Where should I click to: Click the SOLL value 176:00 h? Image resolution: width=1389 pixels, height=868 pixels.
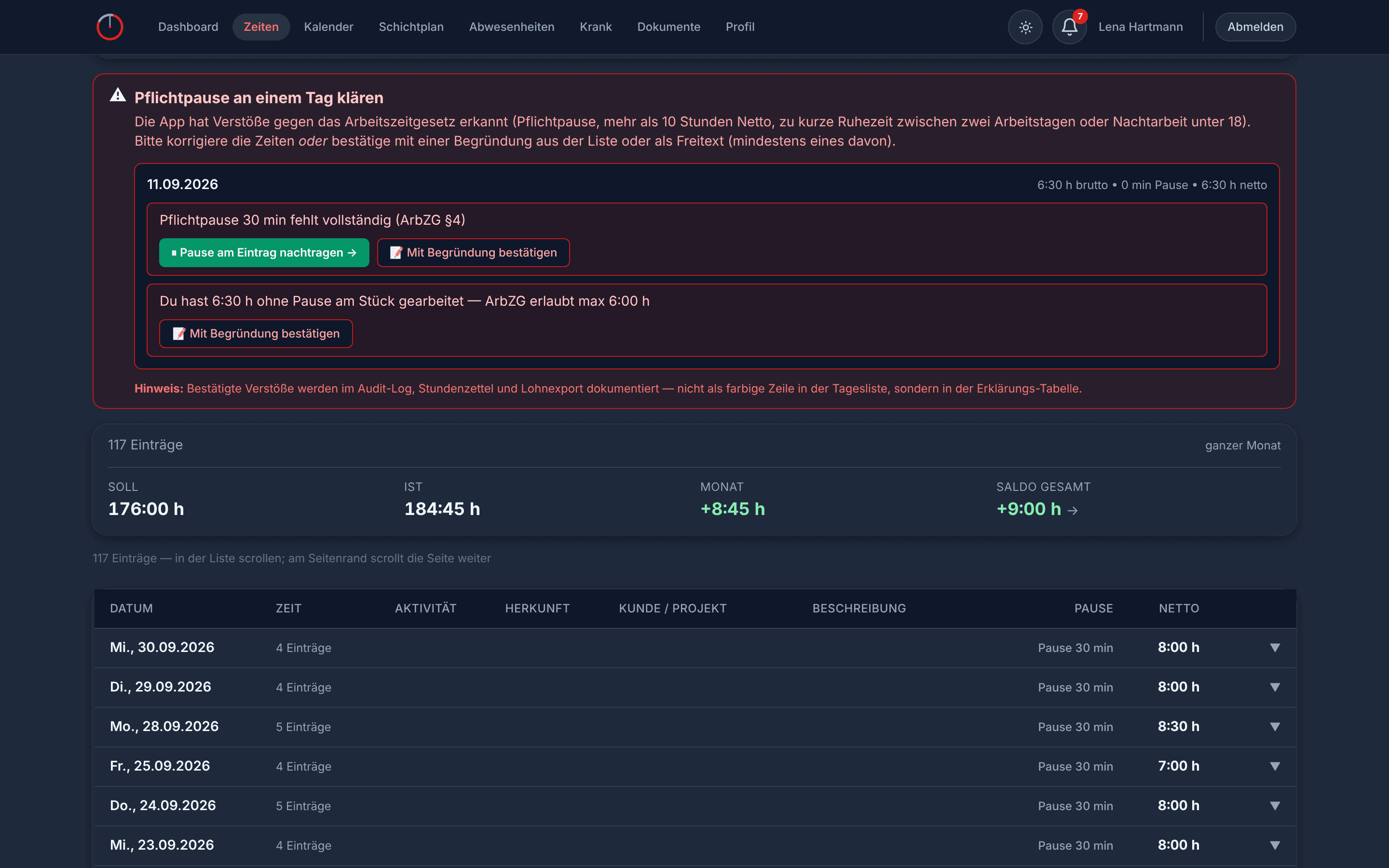[x=146, y=509]
